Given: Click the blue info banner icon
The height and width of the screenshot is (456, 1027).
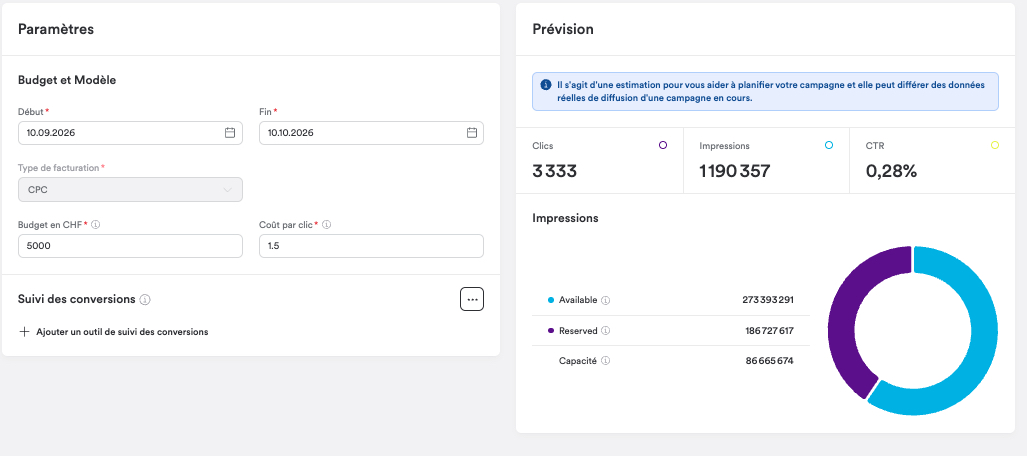Looking at the screenshot, I should point(546,85).
